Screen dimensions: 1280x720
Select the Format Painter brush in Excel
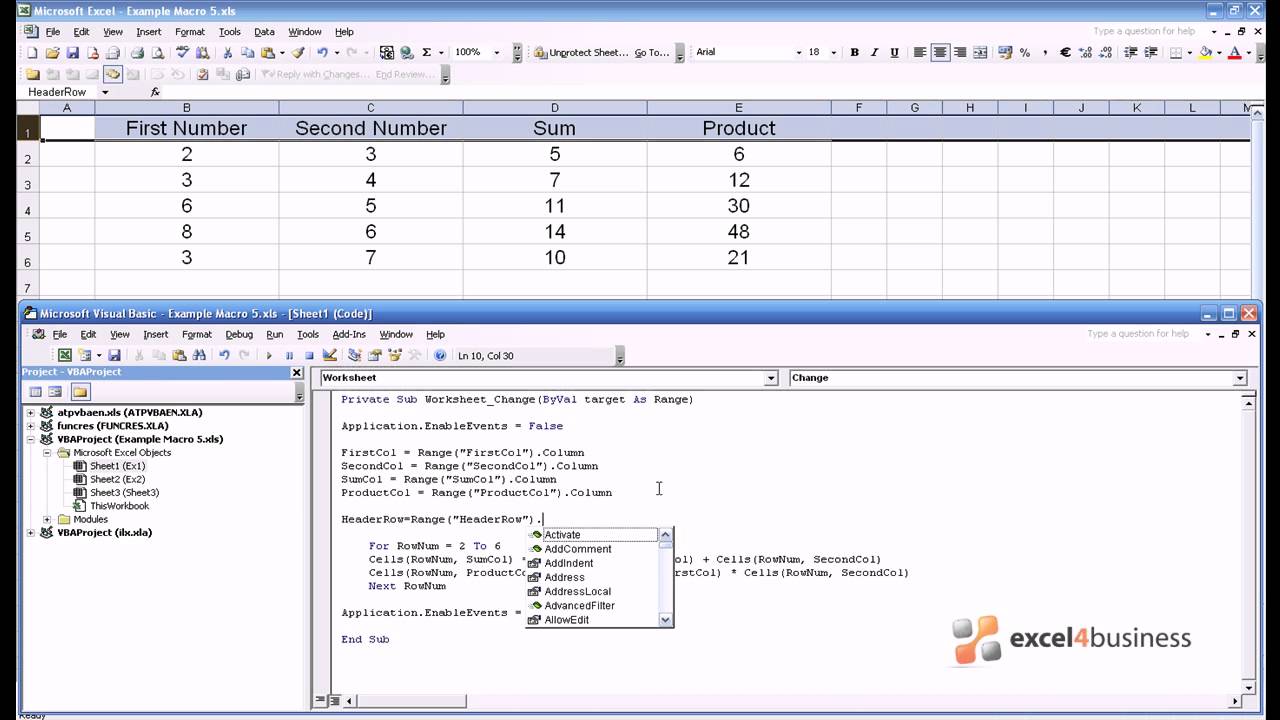pyautogui.click(x=298, y=52)
